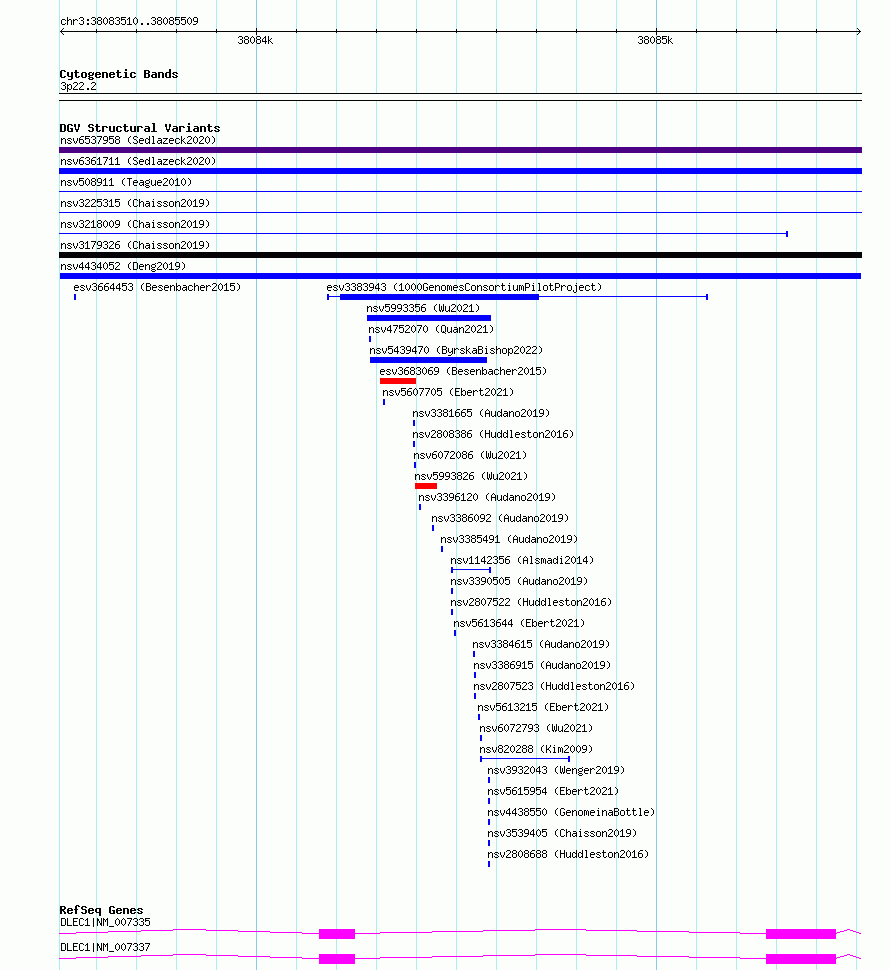Select the chr3:38083510..38085509 region label

[x=129, y=22]
